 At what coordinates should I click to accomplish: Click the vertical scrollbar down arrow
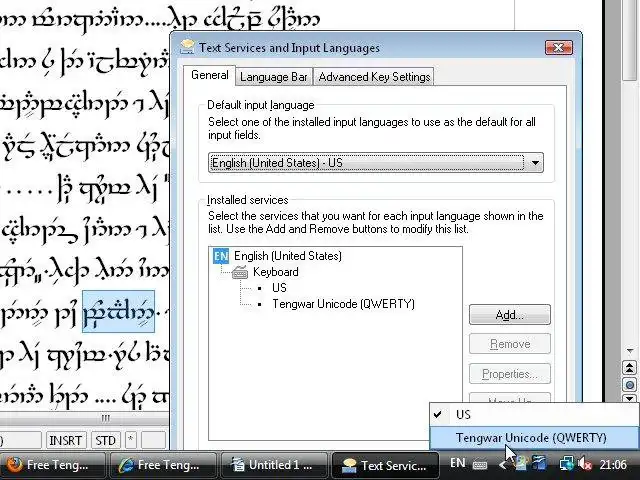pos(630,351)
